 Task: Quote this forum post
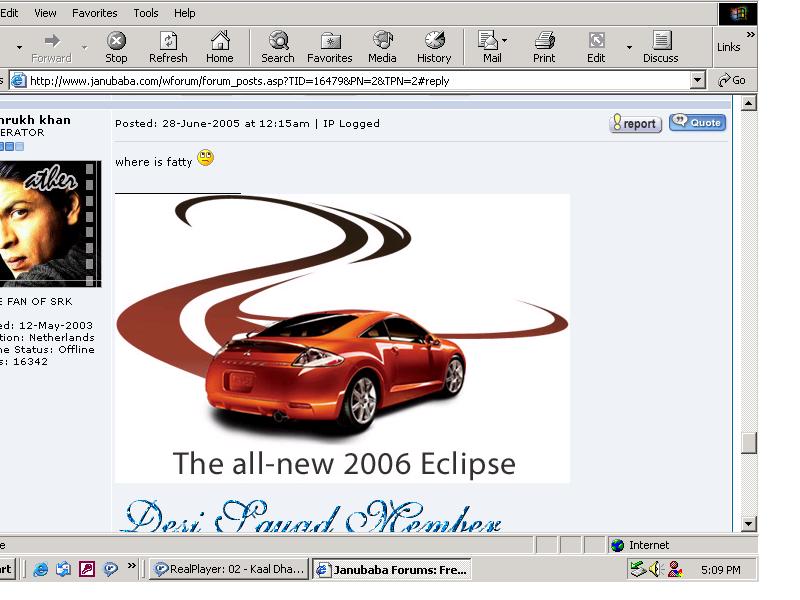click(x=697, y=122)
